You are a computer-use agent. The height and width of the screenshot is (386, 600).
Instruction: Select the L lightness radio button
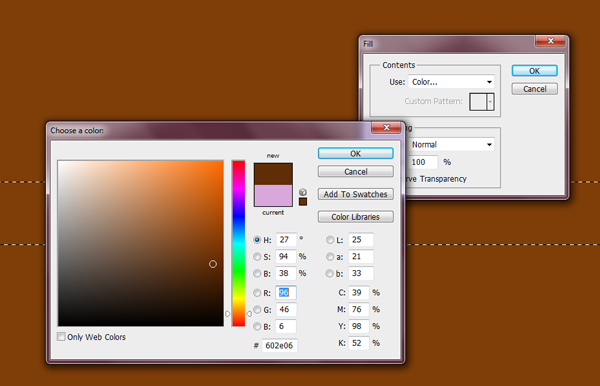point(330,240)
